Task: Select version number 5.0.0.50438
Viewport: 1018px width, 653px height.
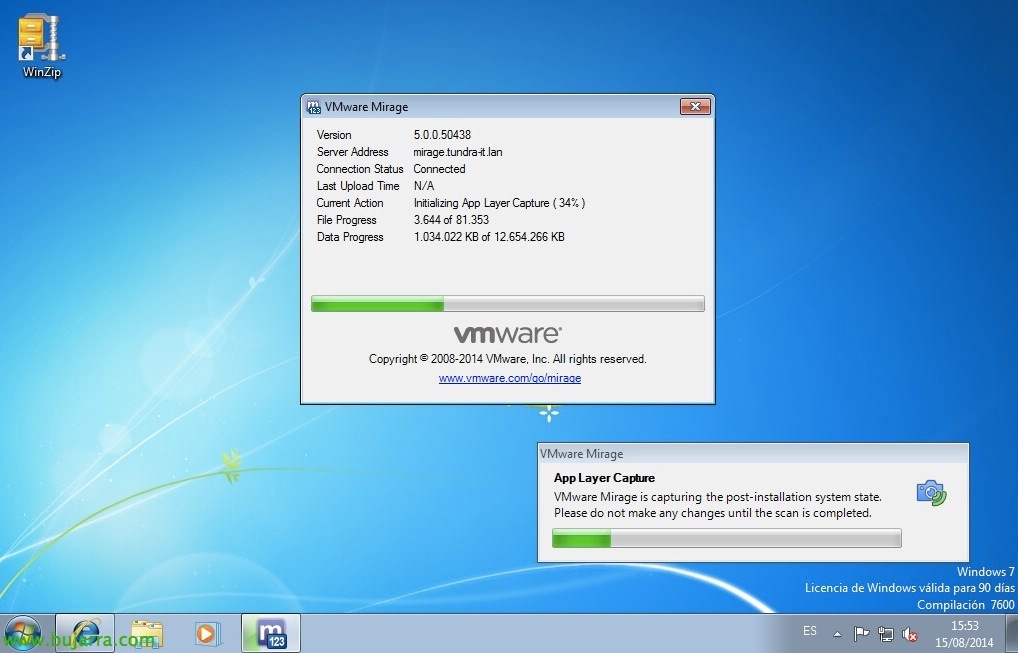Action: tap(442, 135)
